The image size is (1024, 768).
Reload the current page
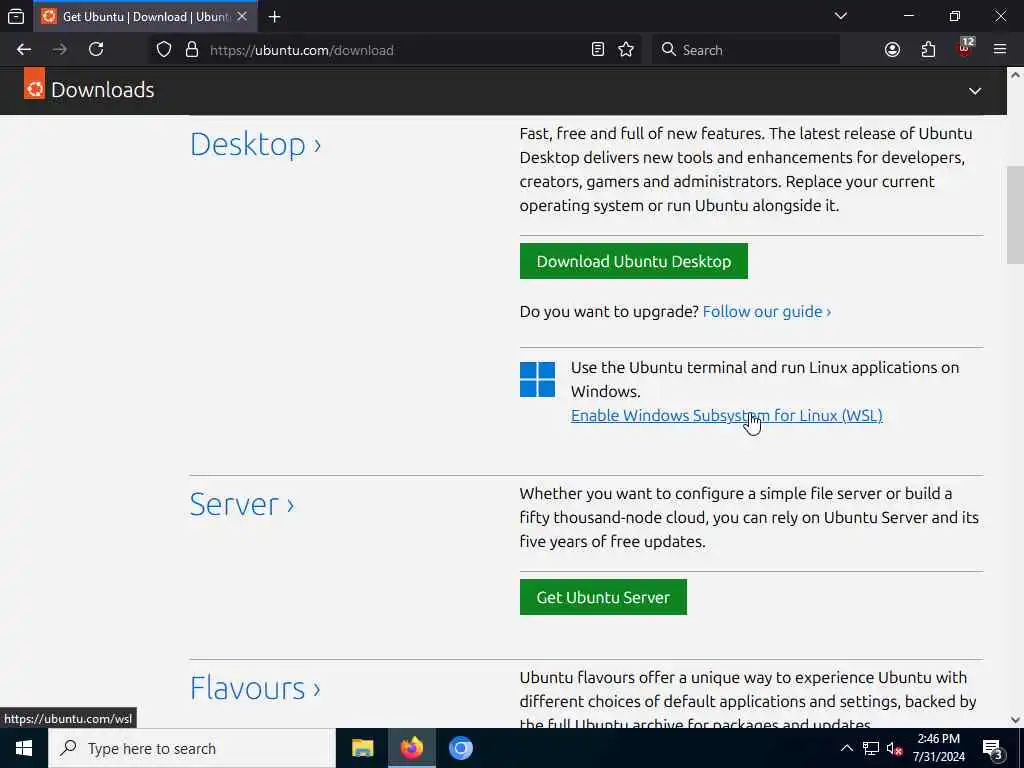coord(96,50)
